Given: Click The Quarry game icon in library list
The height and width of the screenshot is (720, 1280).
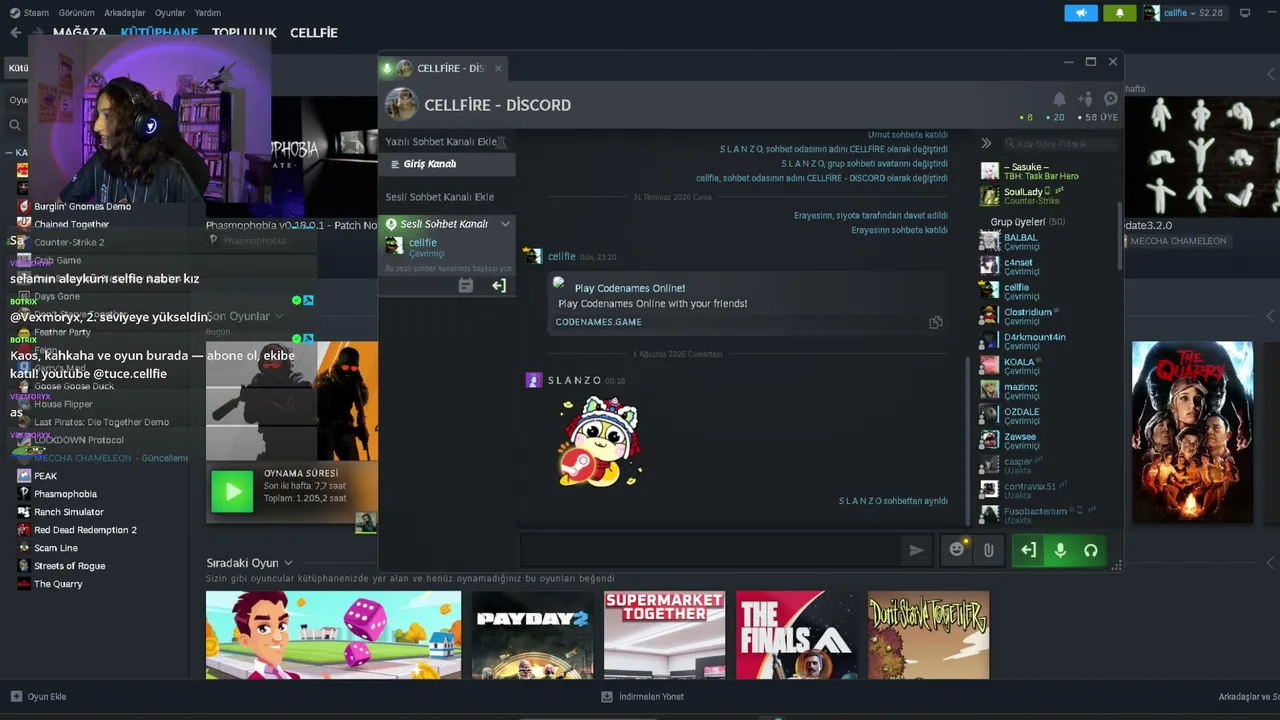Looking at the screenshot, I should pos(24,584).
